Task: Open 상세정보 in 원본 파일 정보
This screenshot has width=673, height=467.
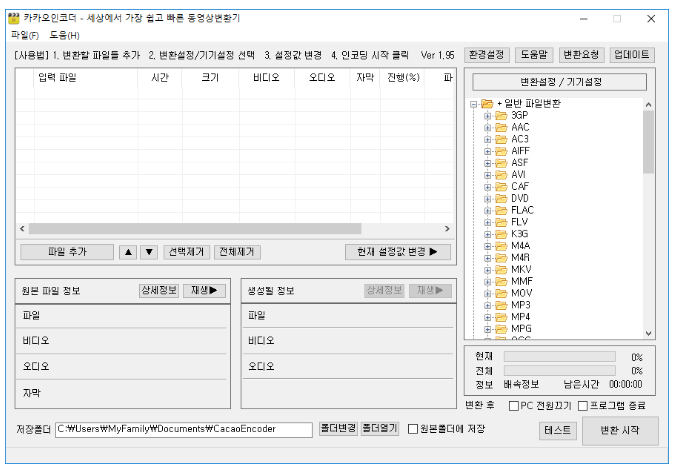Action: [x=159, y=291]
